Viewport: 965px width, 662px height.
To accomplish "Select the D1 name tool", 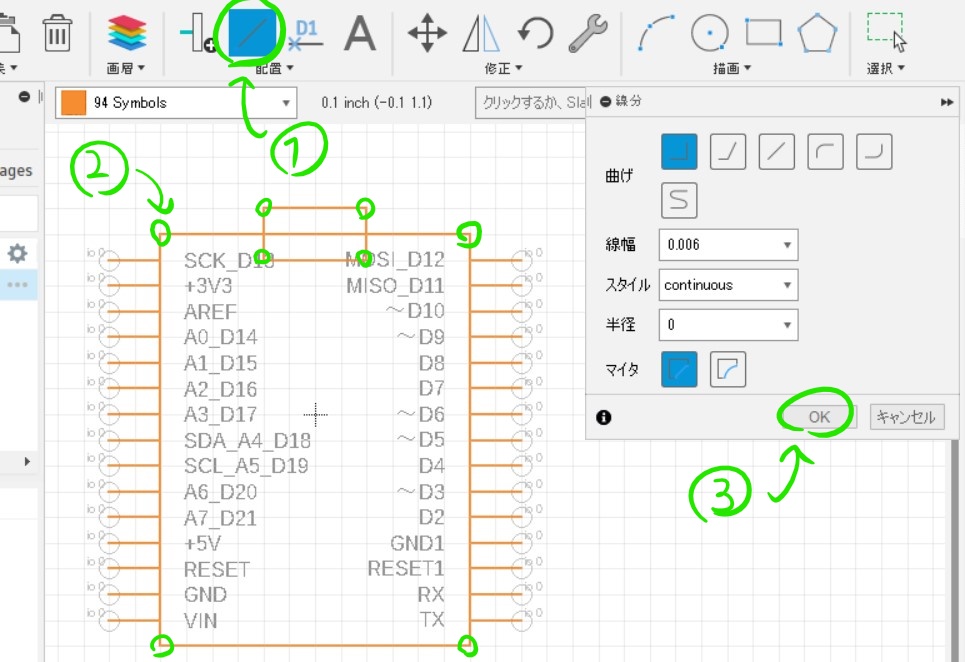I will (305, 34).
